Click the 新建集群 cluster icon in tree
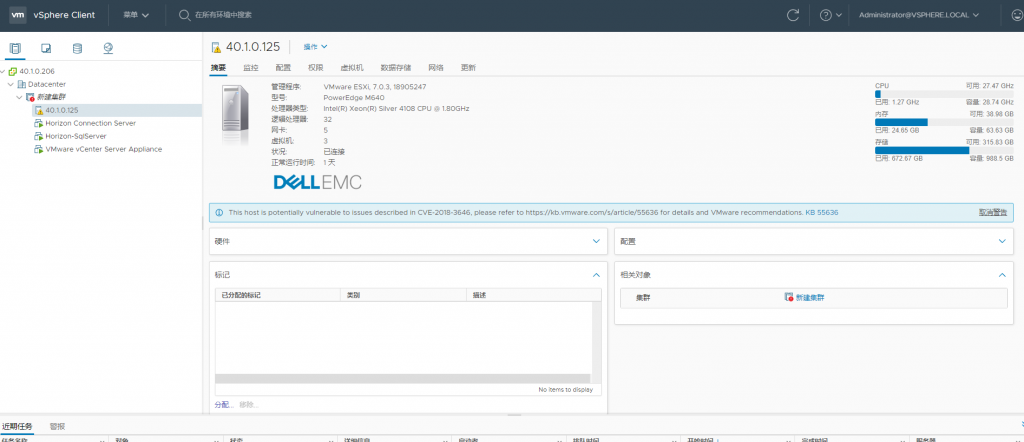Image resolution: width=1024 pixels, height=442 pixels. [29, 97]
